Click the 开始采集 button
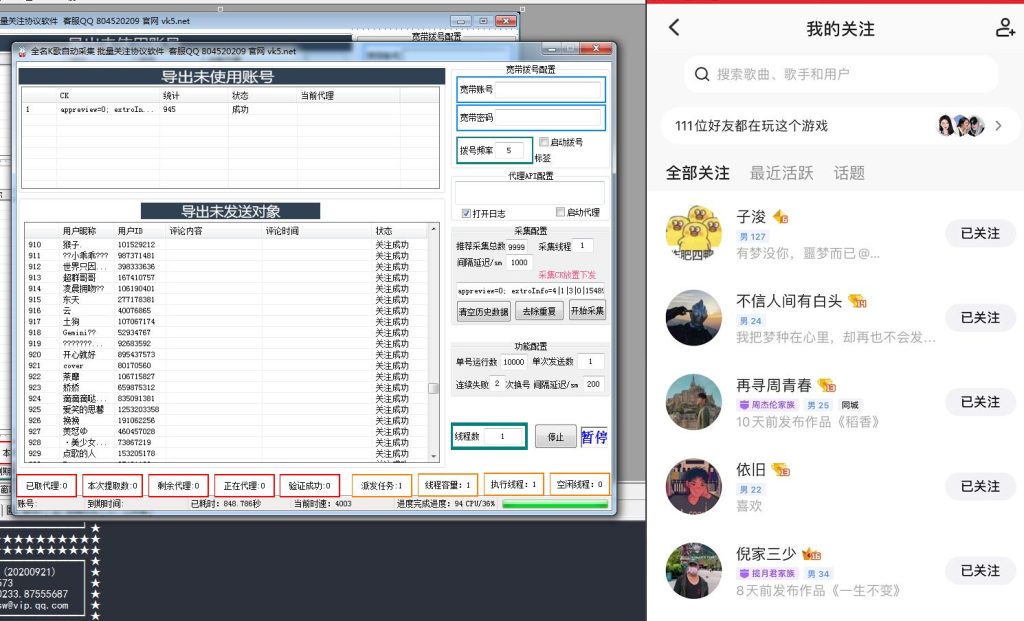 click(x=589, y=310)
